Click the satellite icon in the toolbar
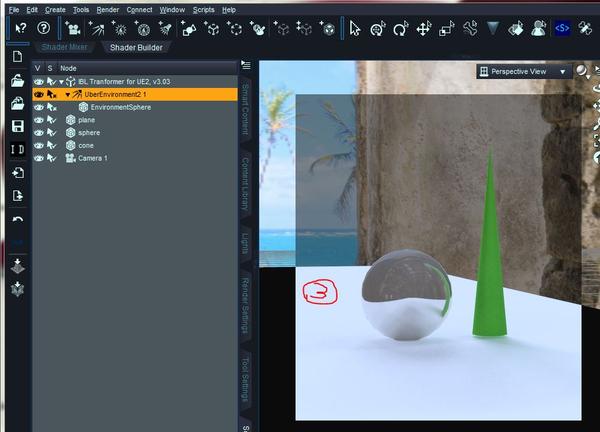 pyautogui.click(x=585, y=28)
